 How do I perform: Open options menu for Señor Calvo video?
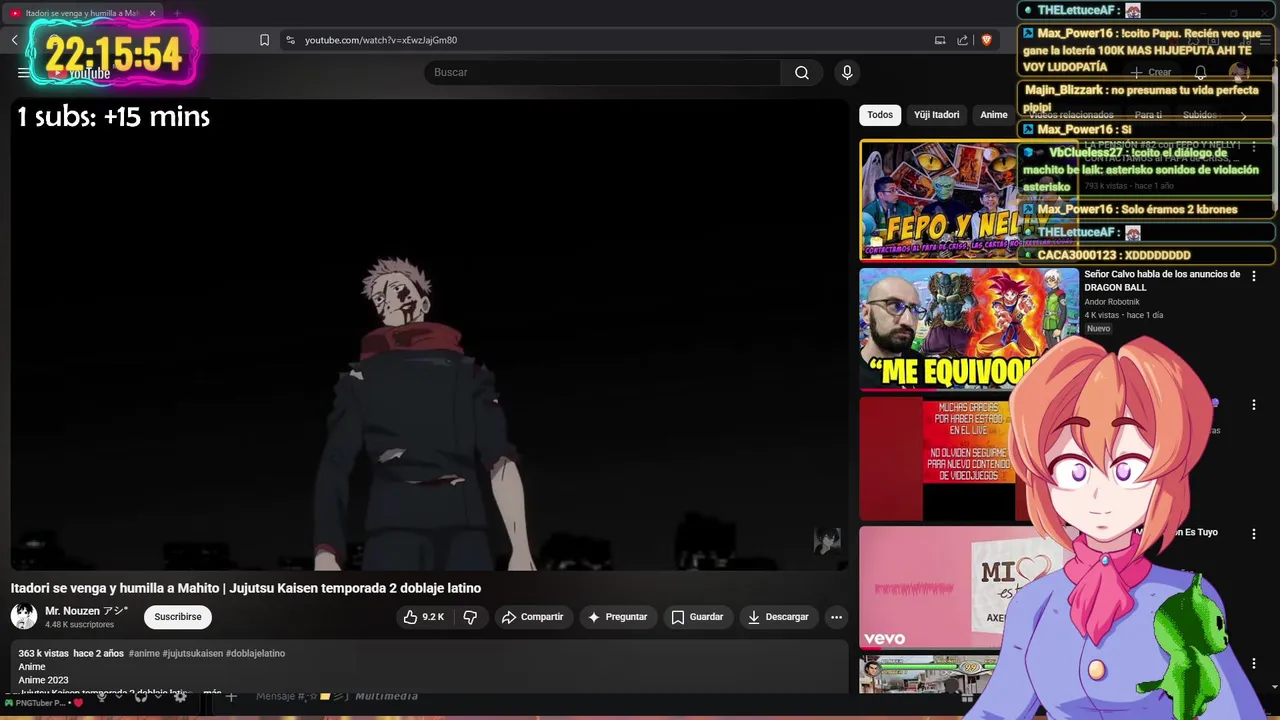[1253, 276]
